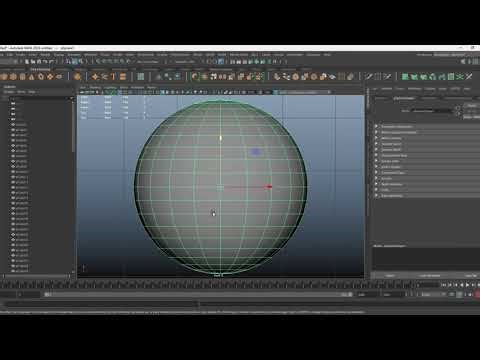Click Load Attributes button in Attribute Editor
This screenshot has width=480, height=360.
(430, 276)
